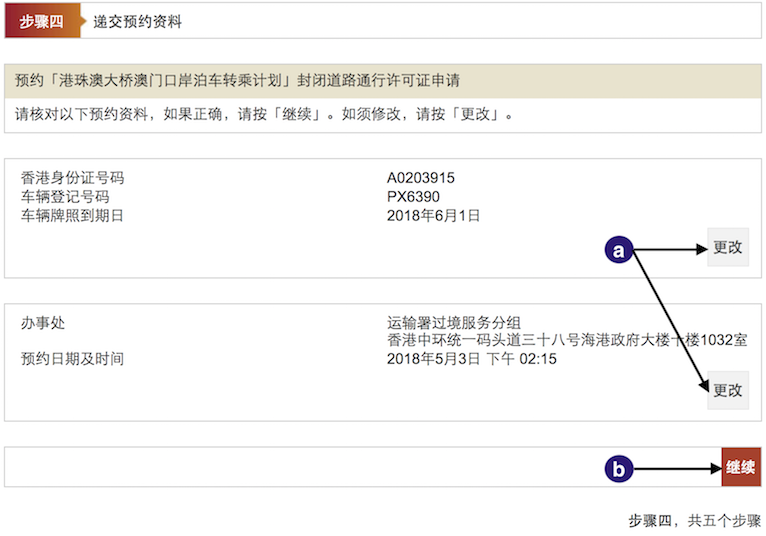
Task: Click the 车辆牌照到期日 label
Action: (72, 215)
